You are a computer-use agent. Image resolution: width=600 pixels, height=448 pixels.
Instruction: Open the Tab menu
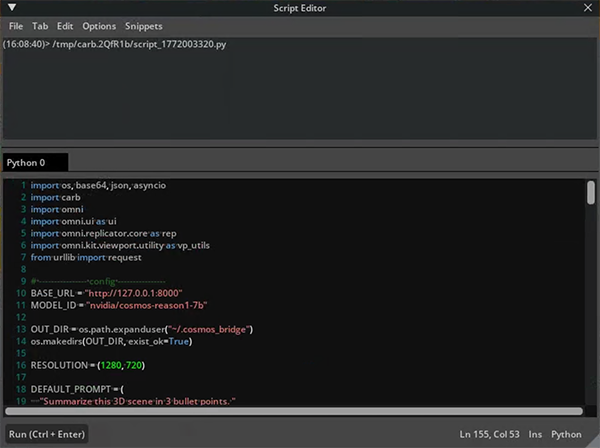pyautogui.click(x=40, y=26)
